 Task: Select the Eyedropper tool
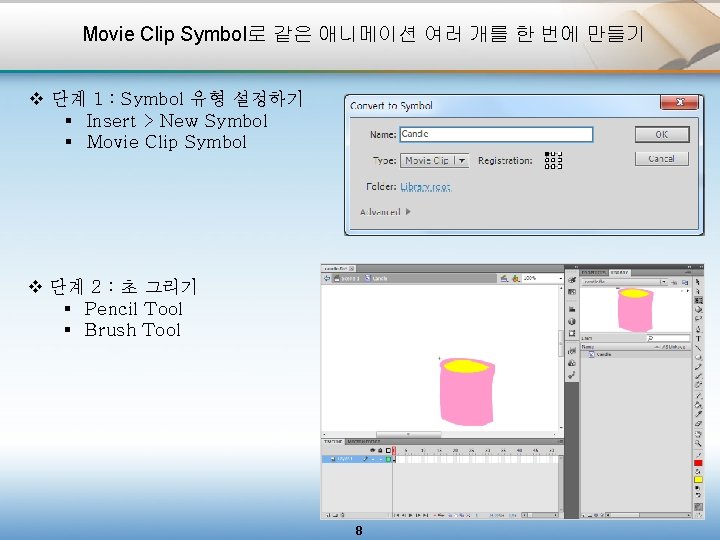pyautogui.click(x=698, y=414)
